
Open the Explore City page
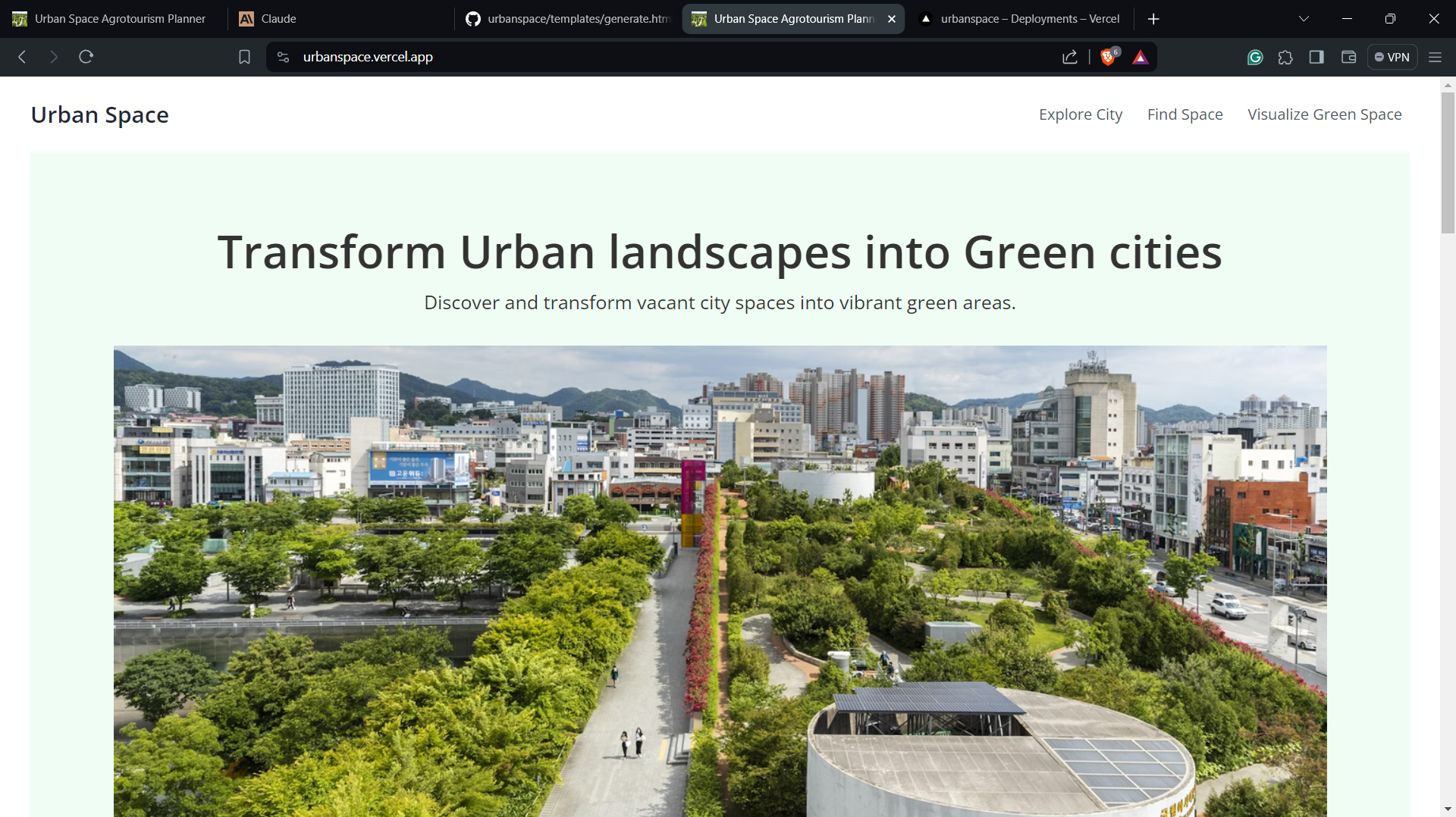coord(1081,114)
